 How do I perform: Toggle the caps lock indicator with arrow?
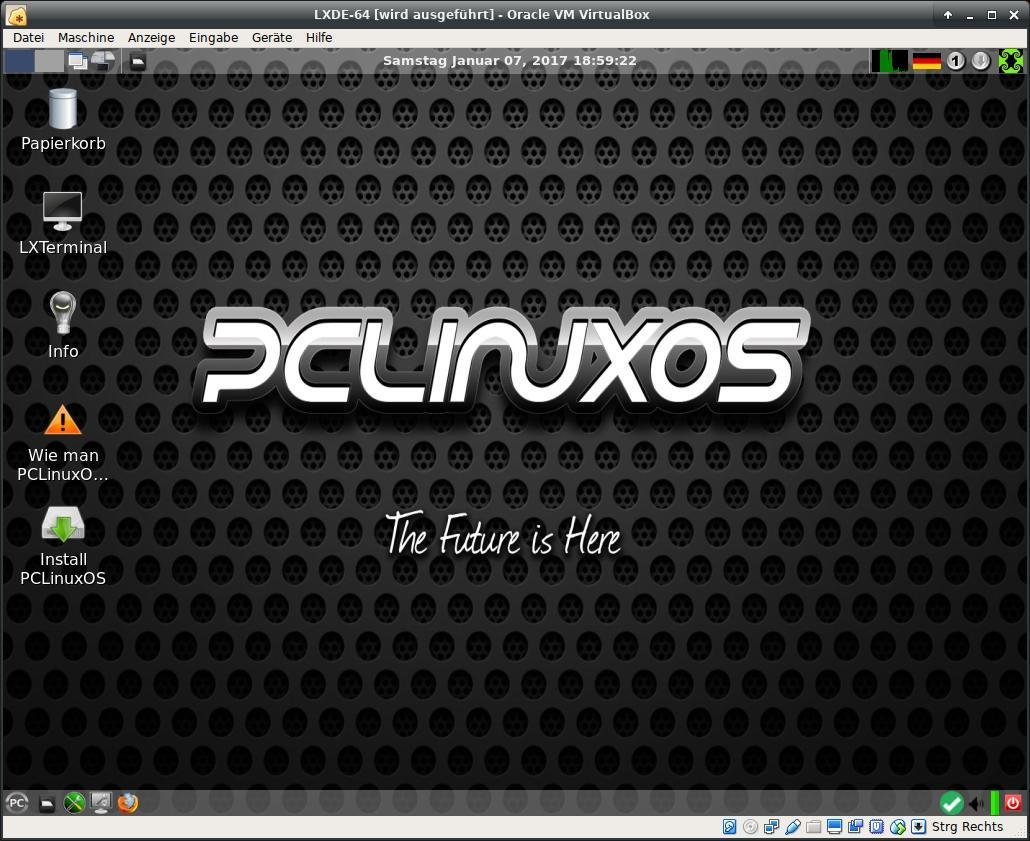981,61
